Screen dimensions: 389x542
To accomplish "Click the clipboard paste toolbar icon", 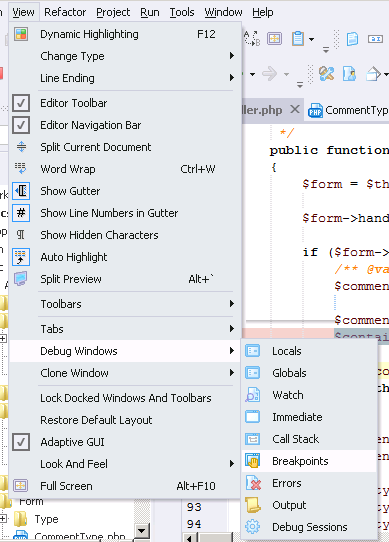I will coord(298,38).
